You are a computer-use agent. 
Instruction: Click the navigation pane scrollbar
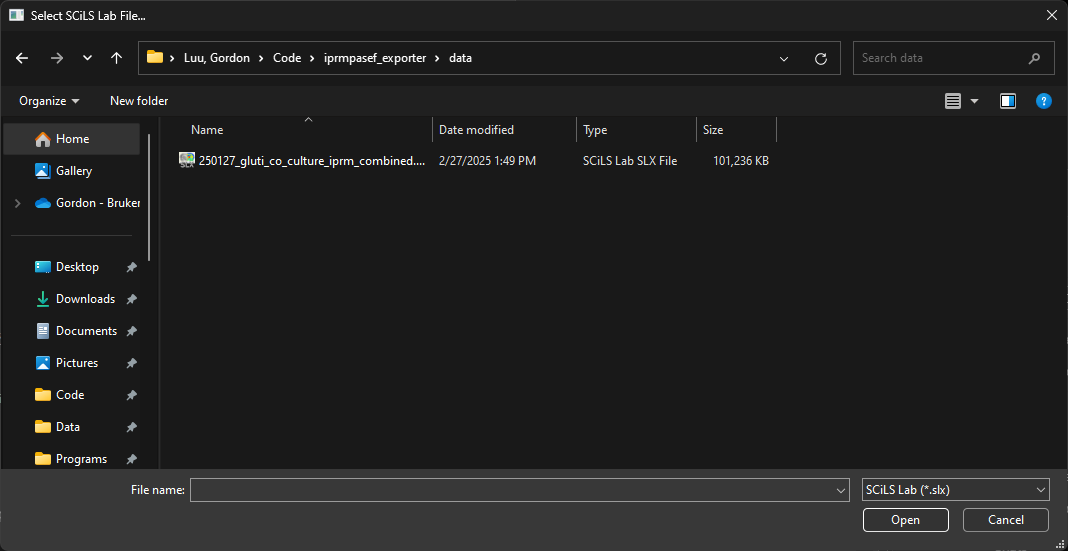tap(149, 199)
